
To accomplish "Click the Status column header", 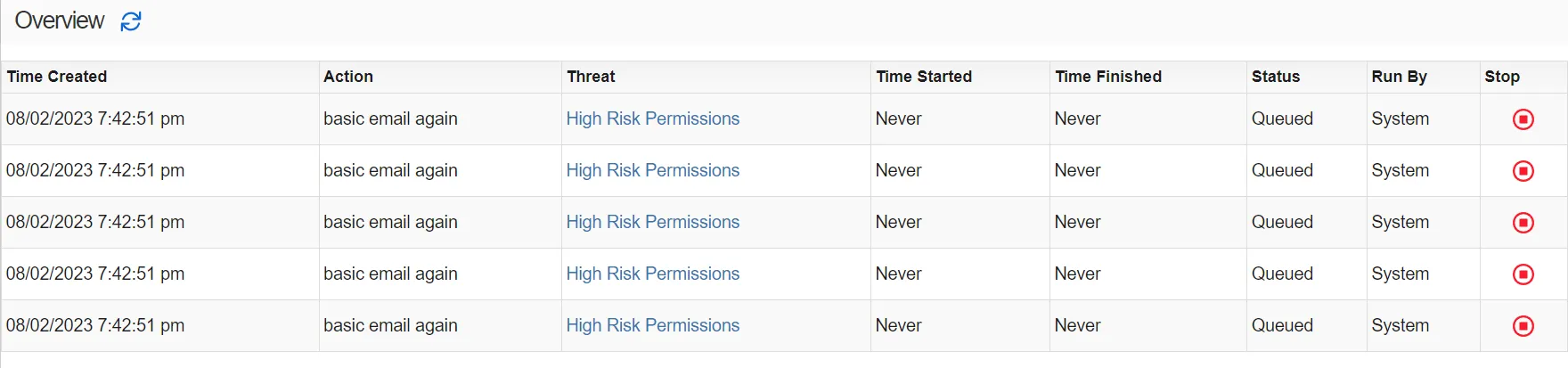I will 1276,77.
